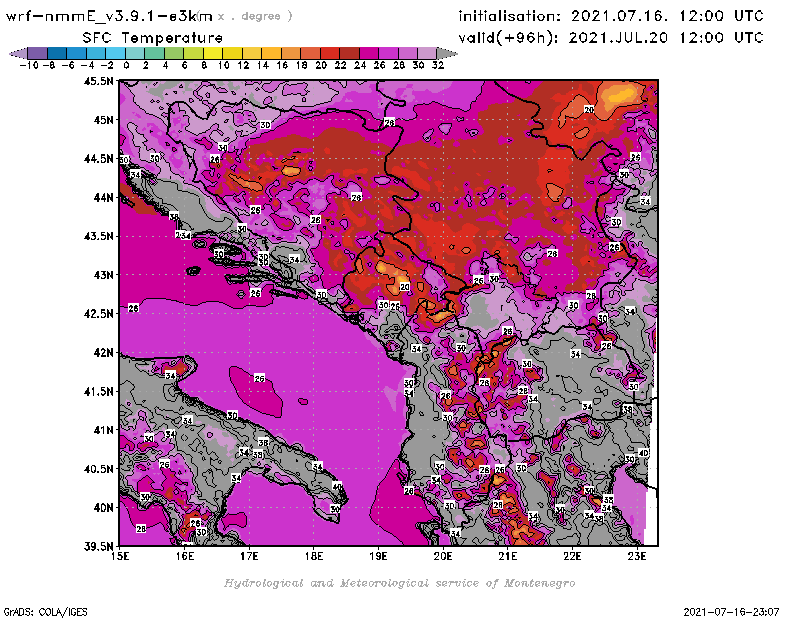Click the "20E" longitude axis label
Screen dimensions: 800x618
tap(443, 556)
